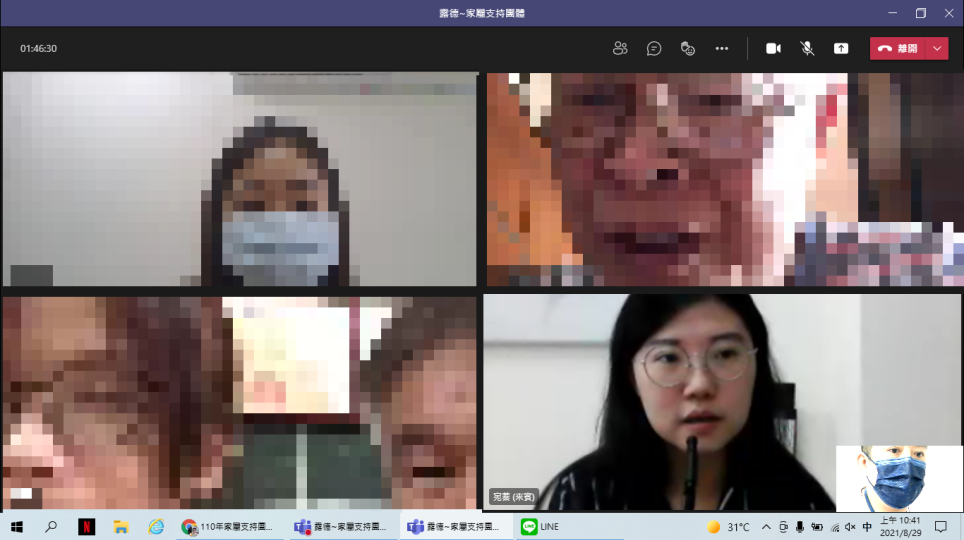Open Netflix from the taskbar
The width and height of the screenshot is (964, 540).
tap(87, 527)
